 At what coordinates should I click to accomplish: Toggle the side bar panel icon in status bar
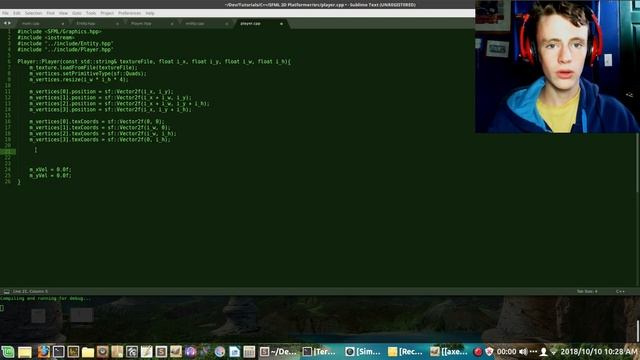coord(7,291)
